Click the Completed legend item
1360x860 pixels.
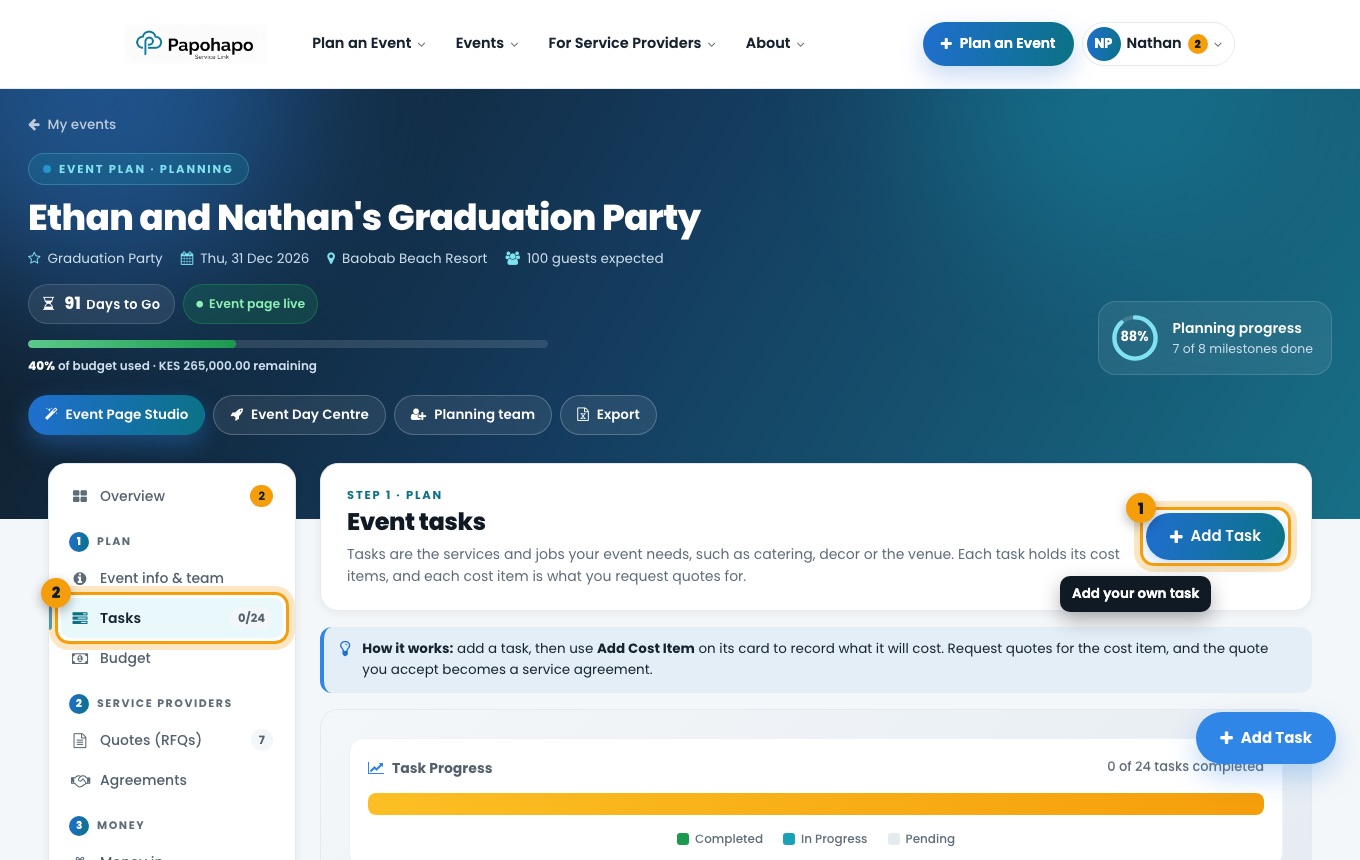(x=720, y=839)
